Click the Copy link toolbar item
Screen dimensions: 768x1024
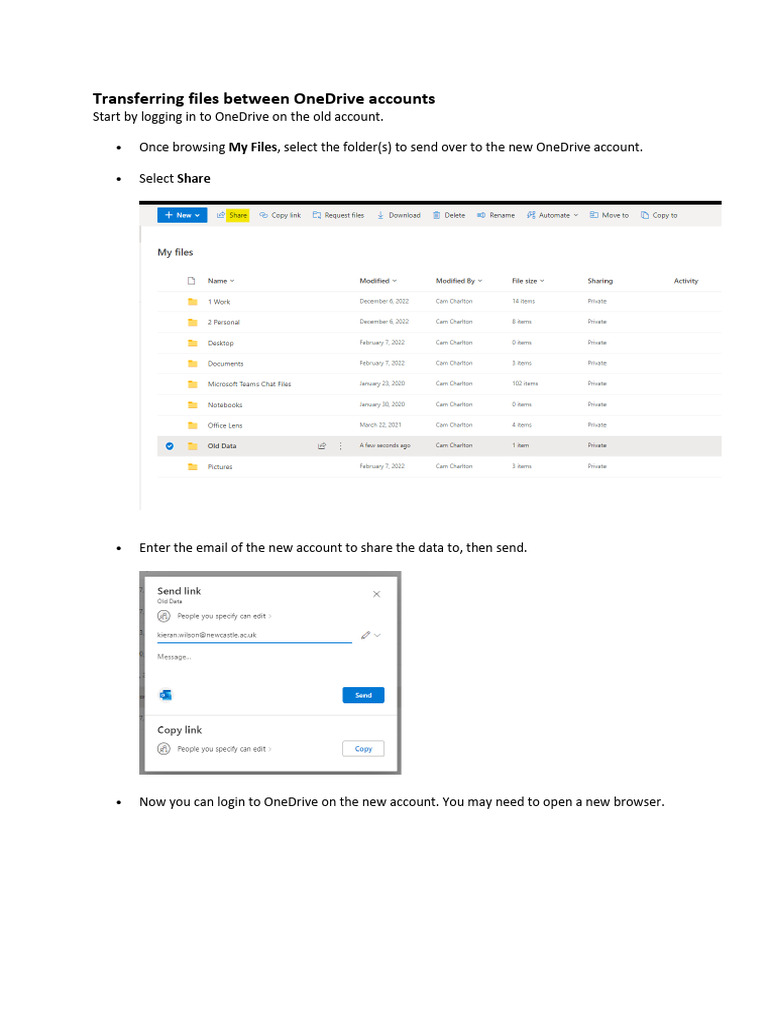pos(280,215)
